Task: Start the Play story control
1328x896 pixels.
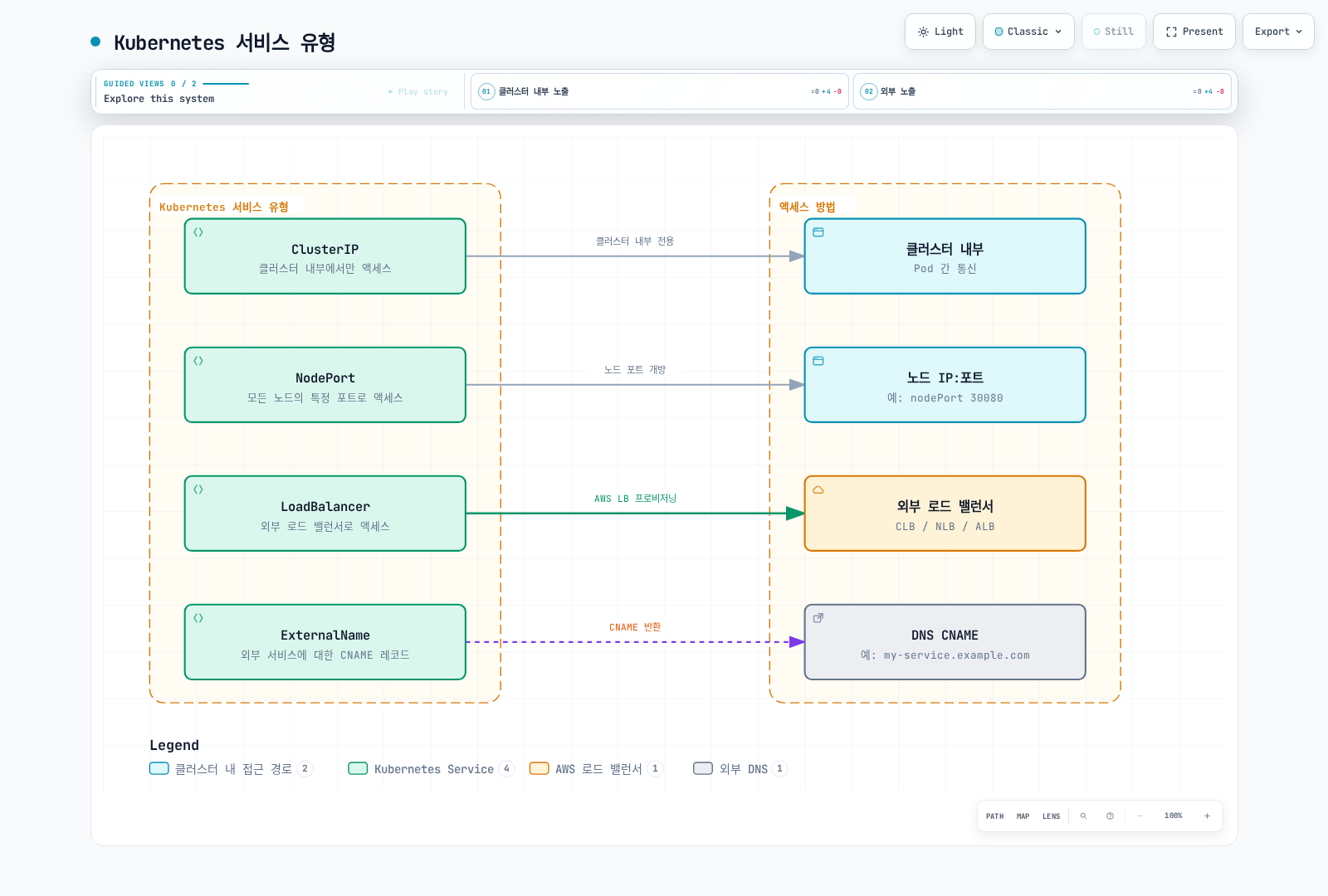Action: (x=418, y=92)
